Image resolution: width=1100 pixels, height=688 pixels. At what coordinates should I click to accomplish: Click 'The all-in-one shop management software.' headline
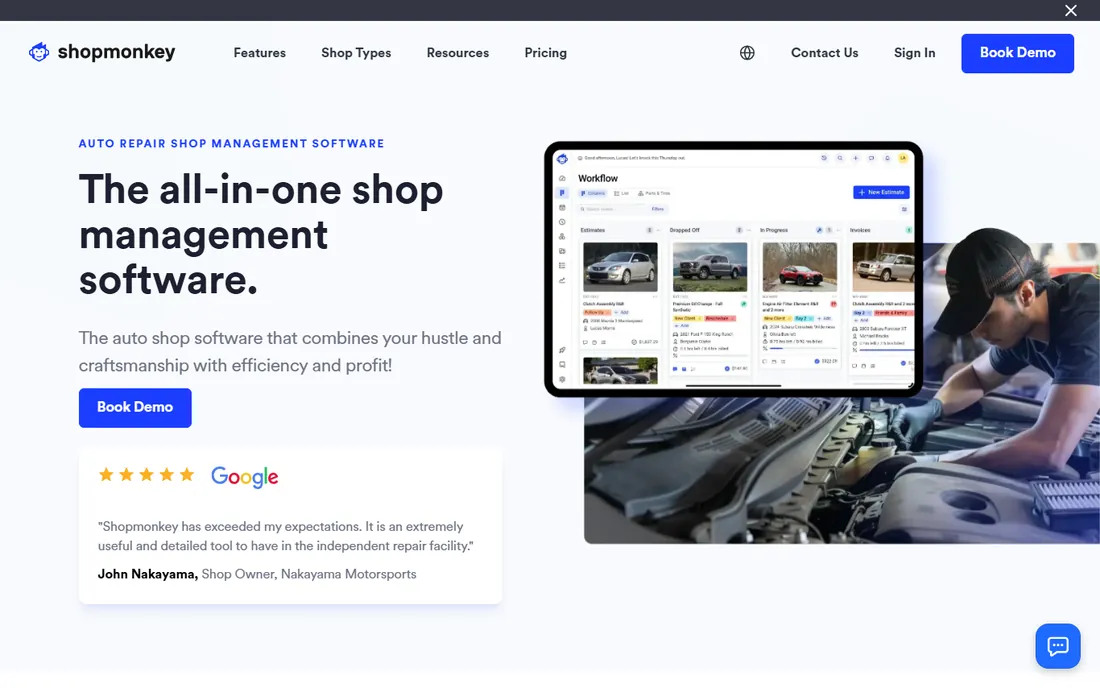tap(261, 234)
